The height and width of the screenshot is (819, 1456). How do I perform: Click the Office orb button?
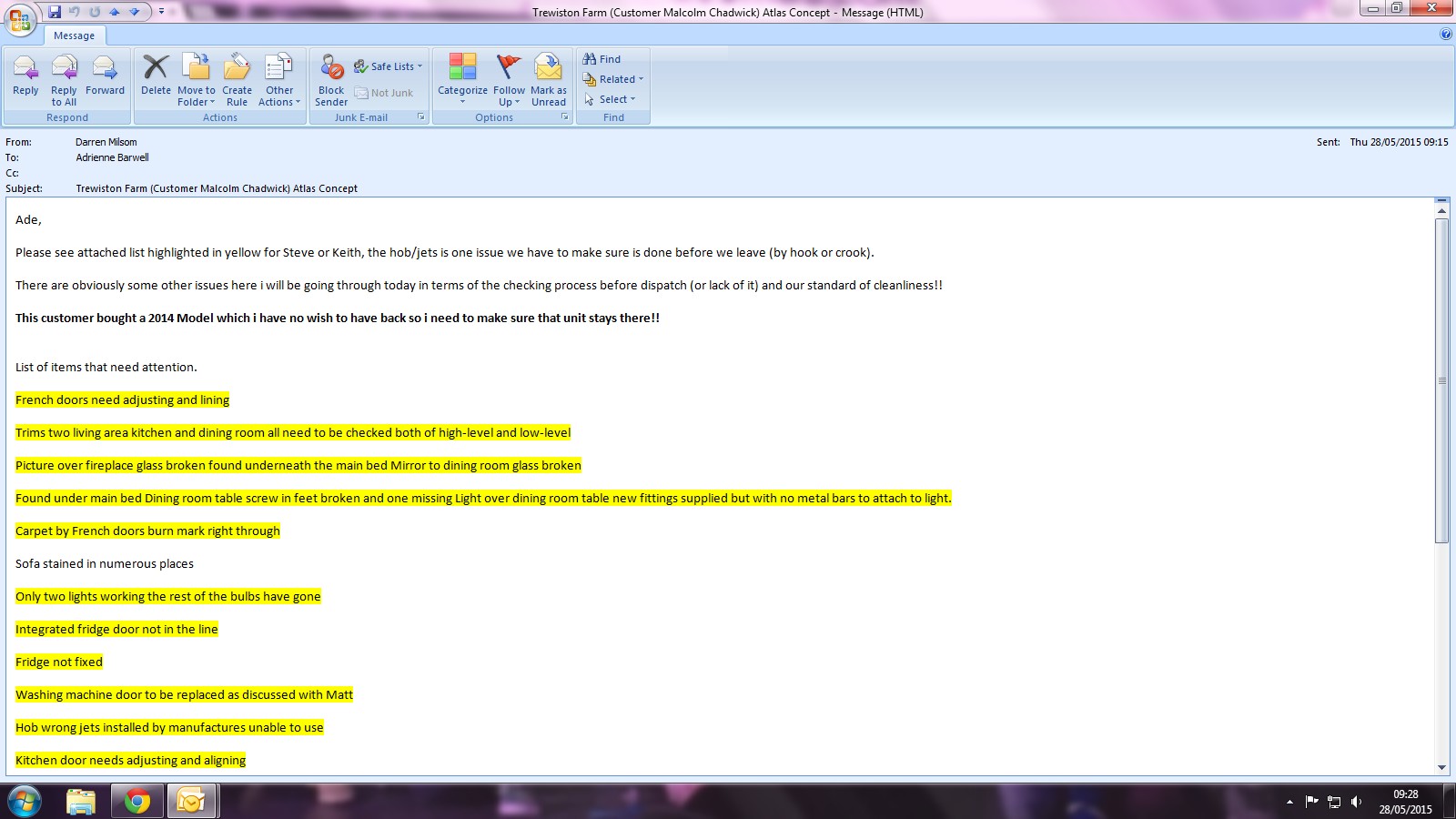(20, 19)
